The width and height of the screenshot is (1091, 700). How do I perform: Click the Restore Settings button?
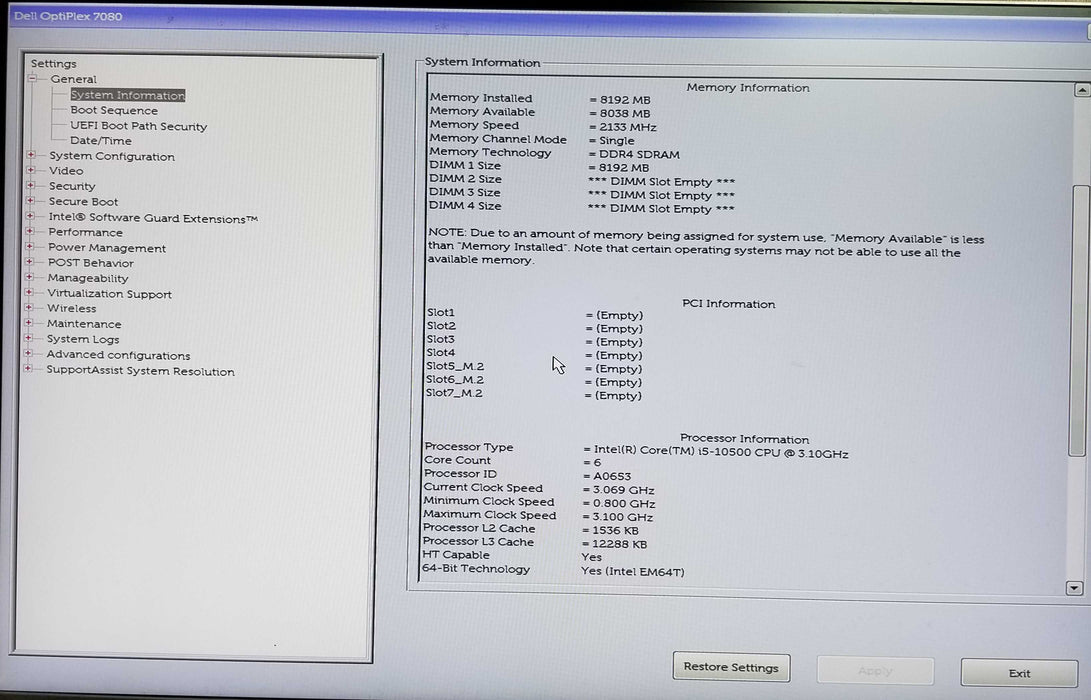[731, 667]
